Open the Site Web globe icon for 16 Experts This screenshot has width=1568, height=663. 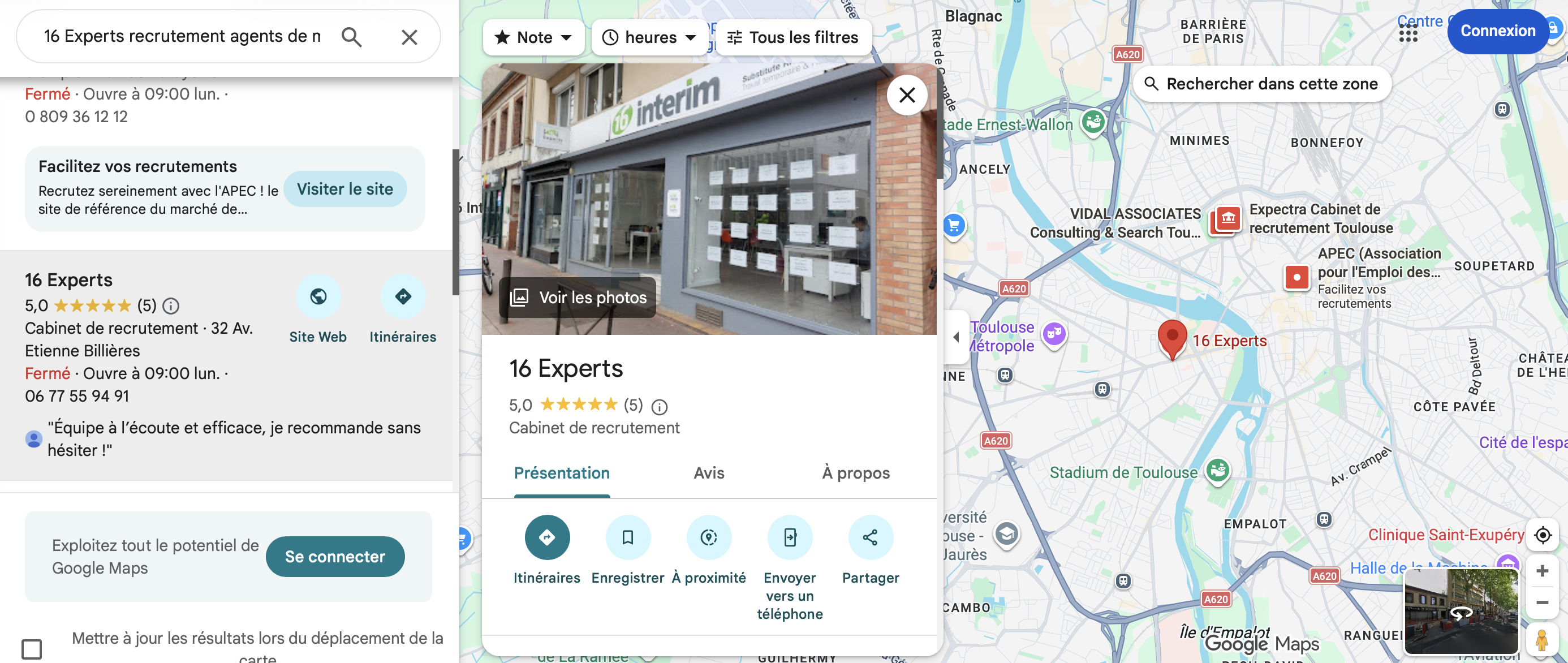pos(318,296)
